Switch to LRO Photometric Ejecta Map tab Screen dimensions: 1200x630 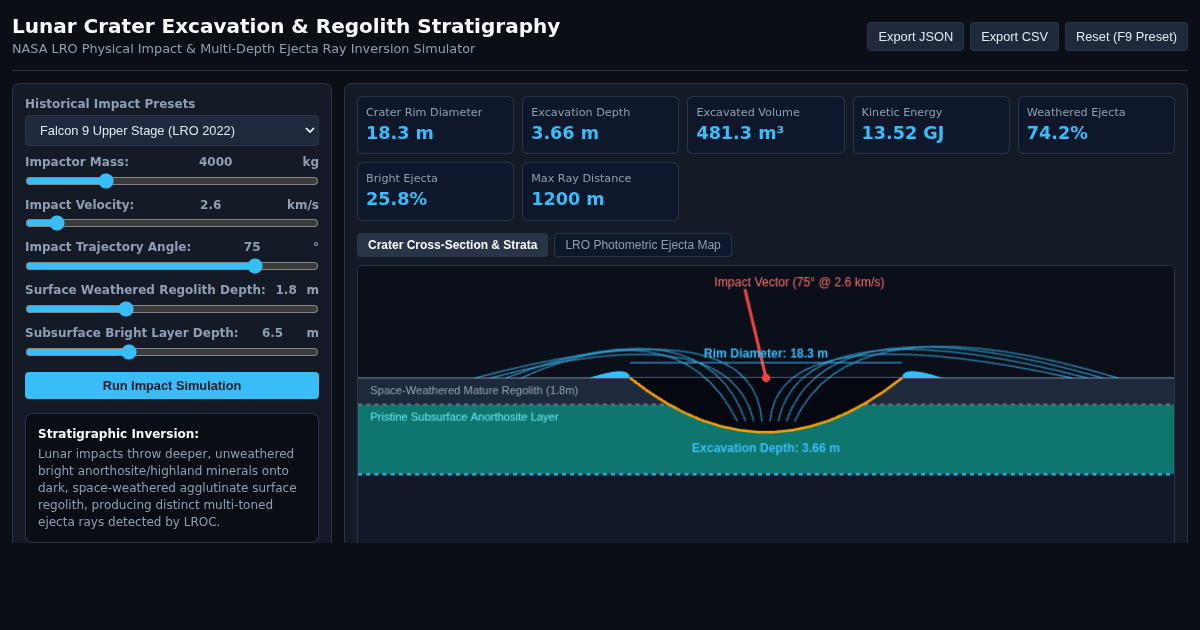tap(643, 245)
